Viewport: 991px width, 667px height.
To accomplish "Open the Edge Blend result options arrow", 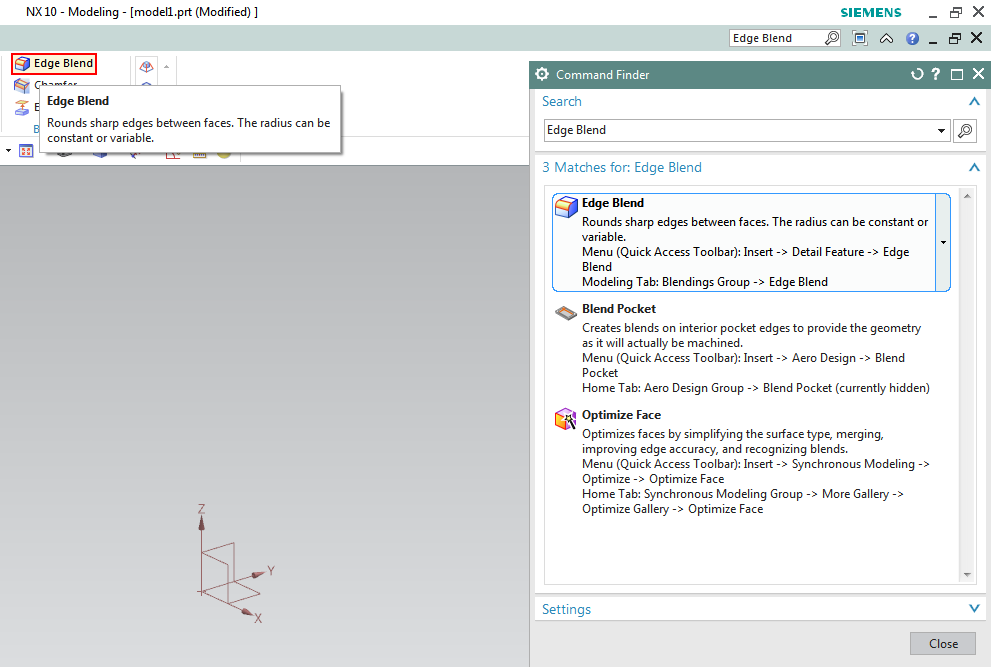I will pos(943,242).
